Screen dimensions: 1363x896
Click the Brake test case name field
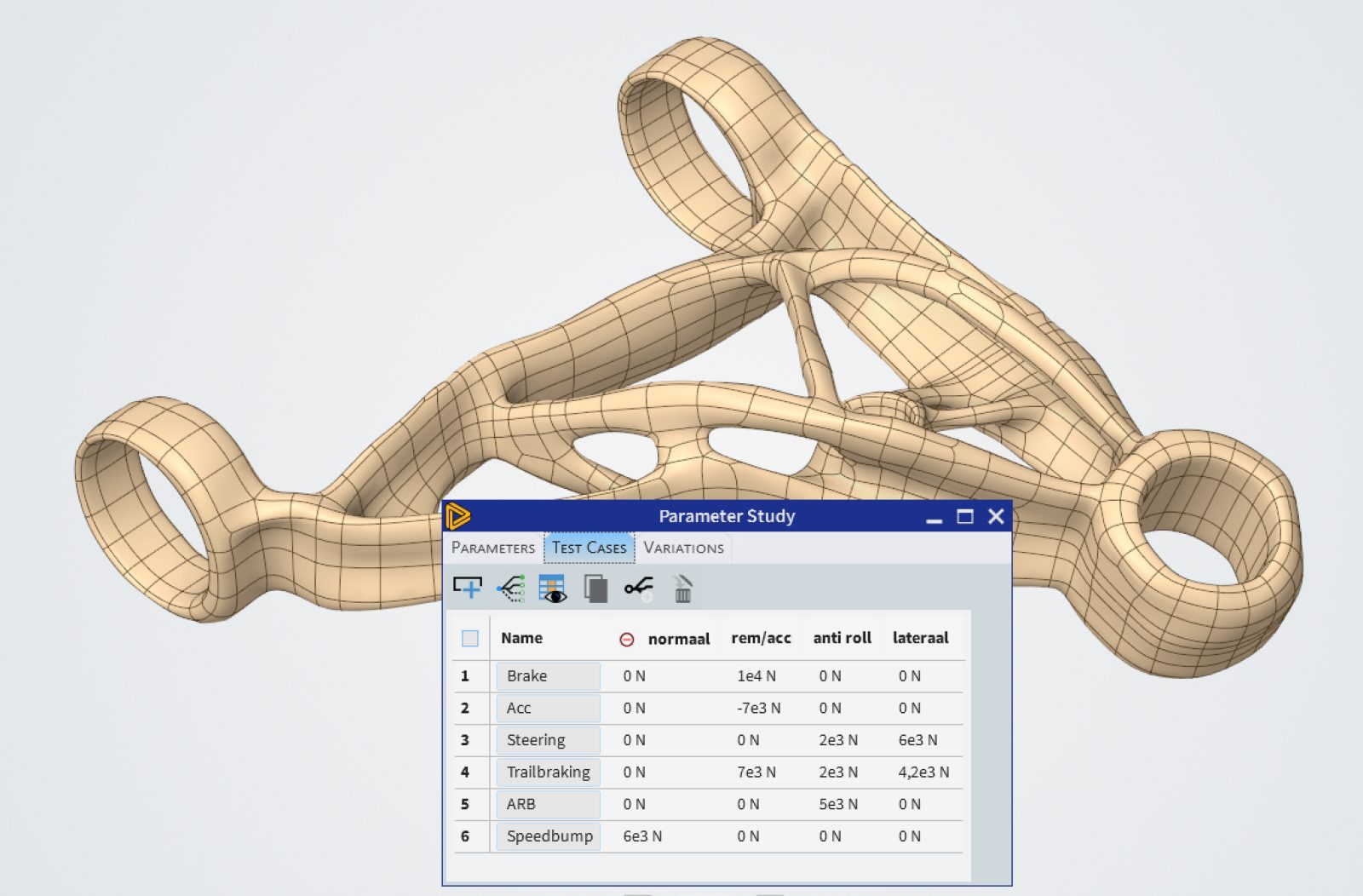pos(548,676)
